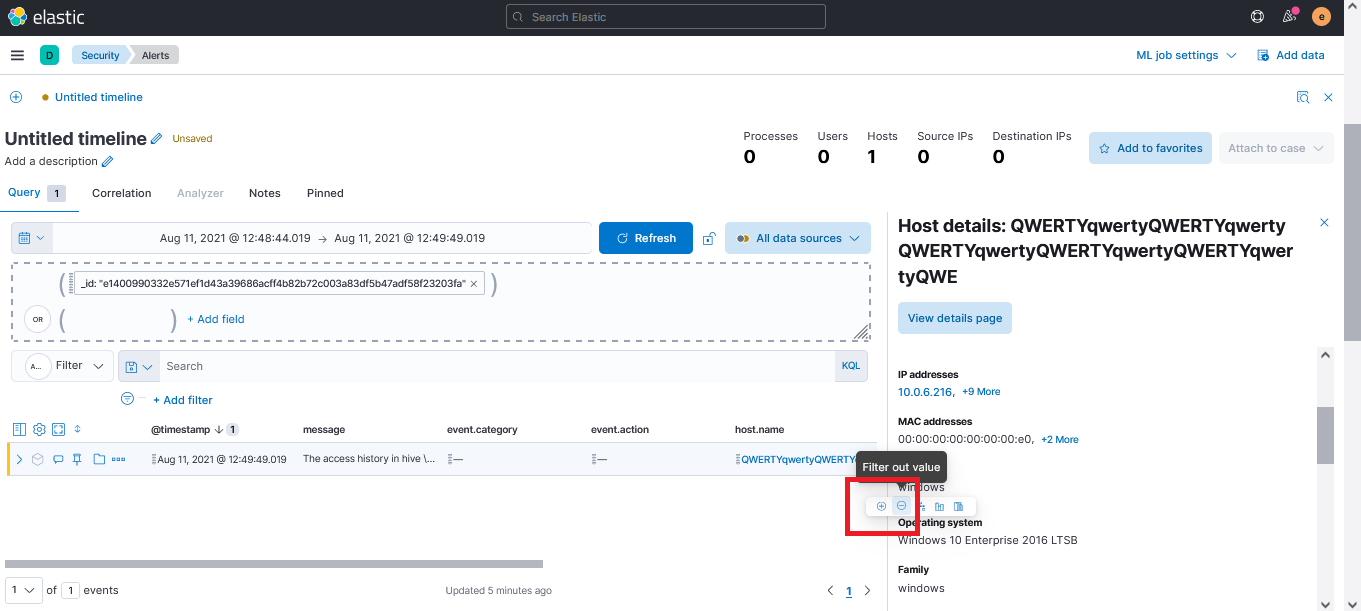This screenshot has width=1361, height=611.
Task: Click the Filter for value plus icon
Action: (x=881, y=506)
